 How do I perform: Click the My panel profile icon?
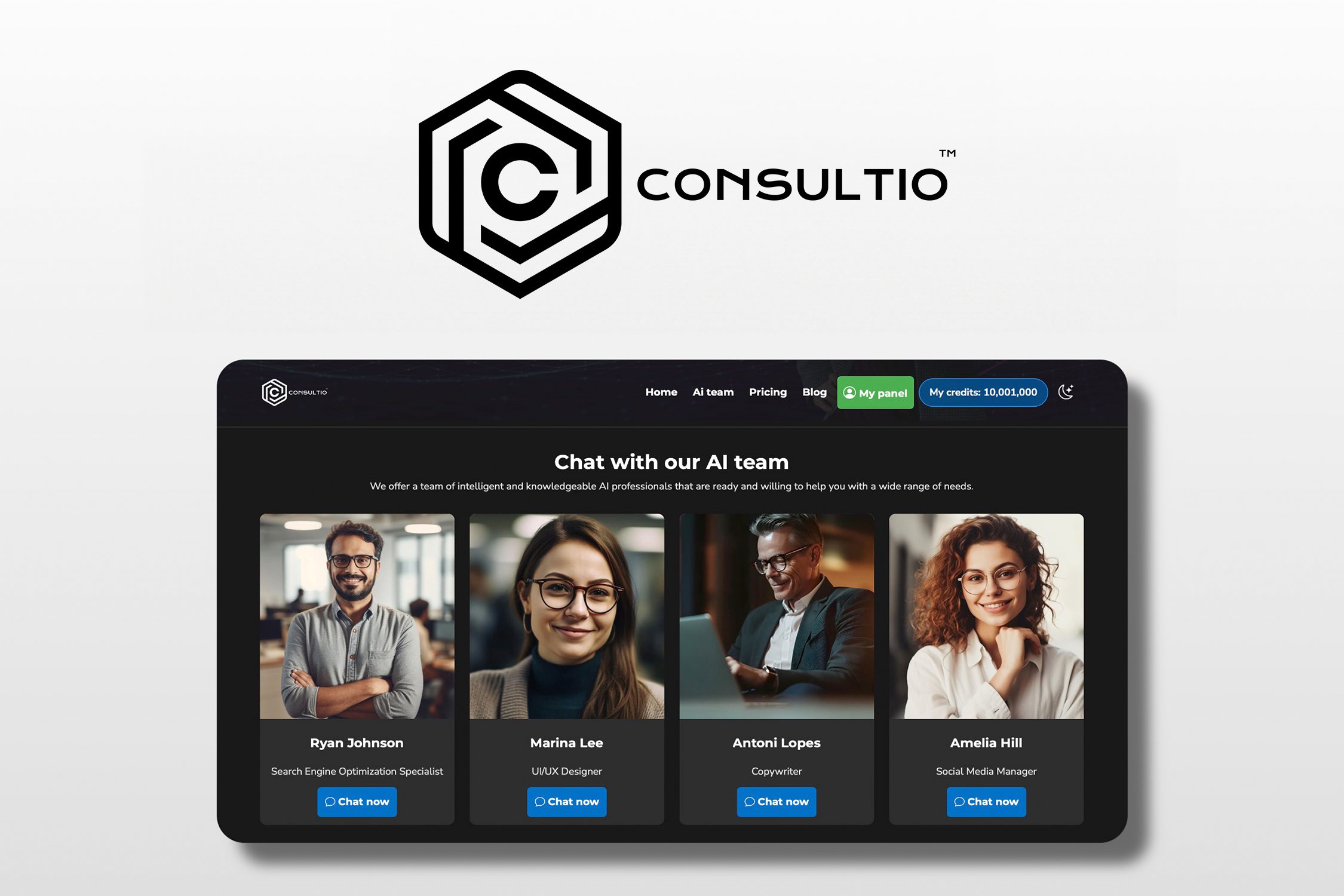[x=849, y=392]
